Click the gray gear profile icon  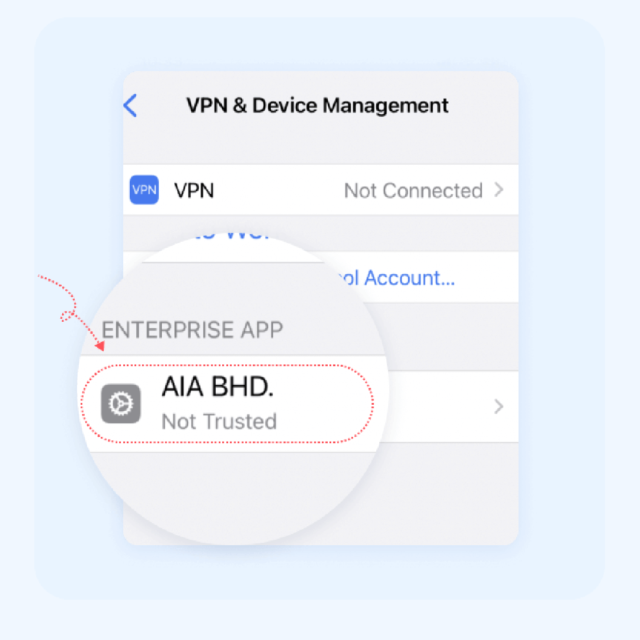click(x=121, y=404)
